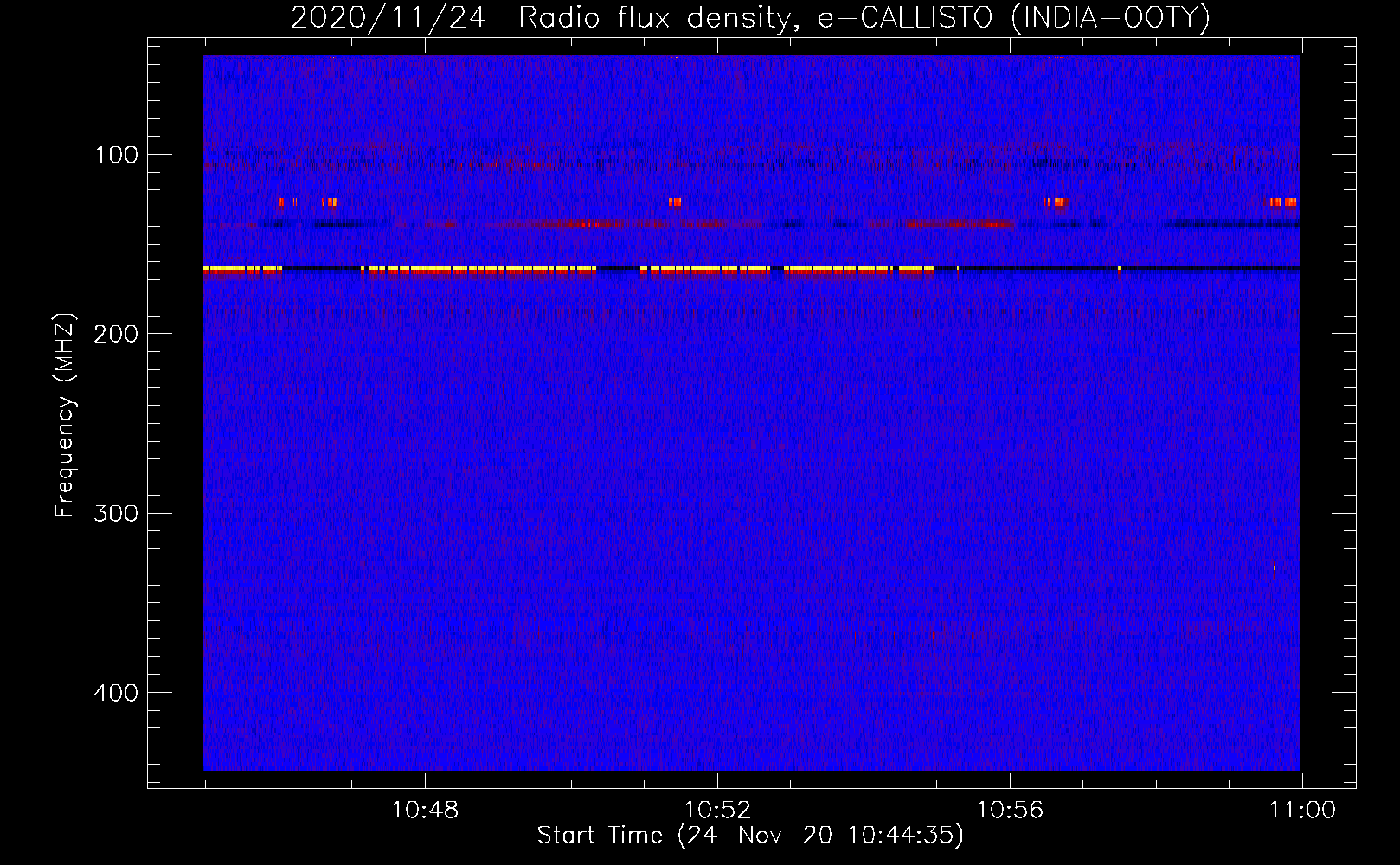Click the 10:56 time tick label
Image resolution: width=1400 pixels, height=865 pixels.
point(1010,811)
